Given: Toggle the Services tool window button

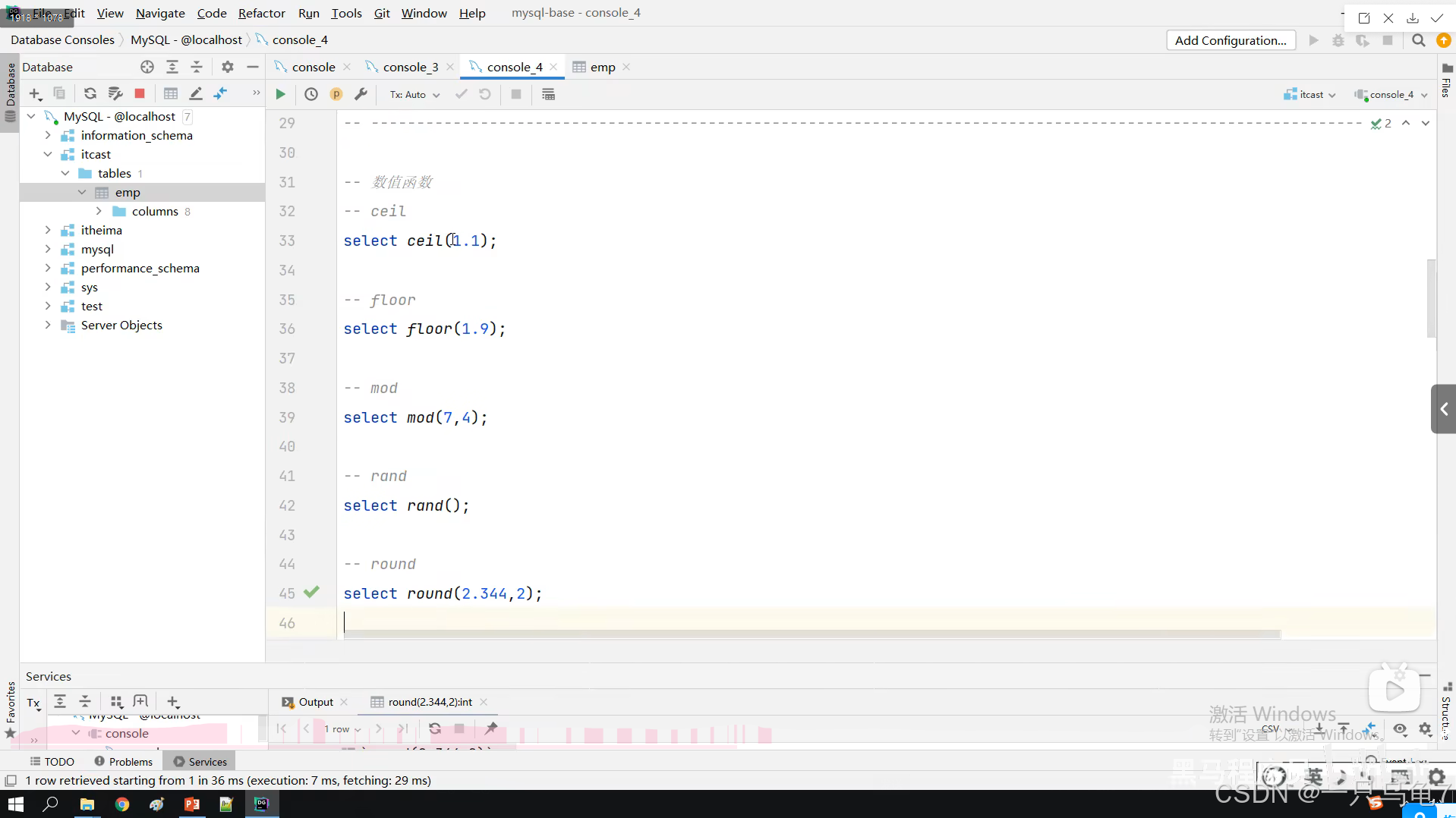Looking at the screenshot, I should pyautogui.click(x=200, y=761).
